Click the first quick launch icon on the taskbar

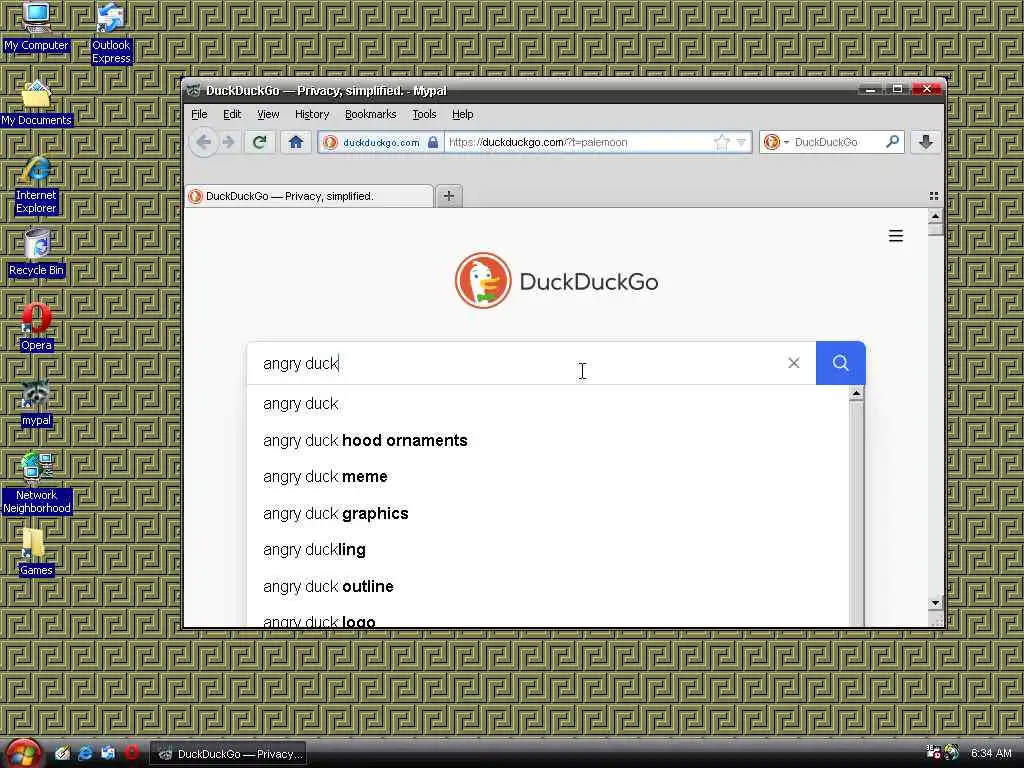(x=62, y=753)
